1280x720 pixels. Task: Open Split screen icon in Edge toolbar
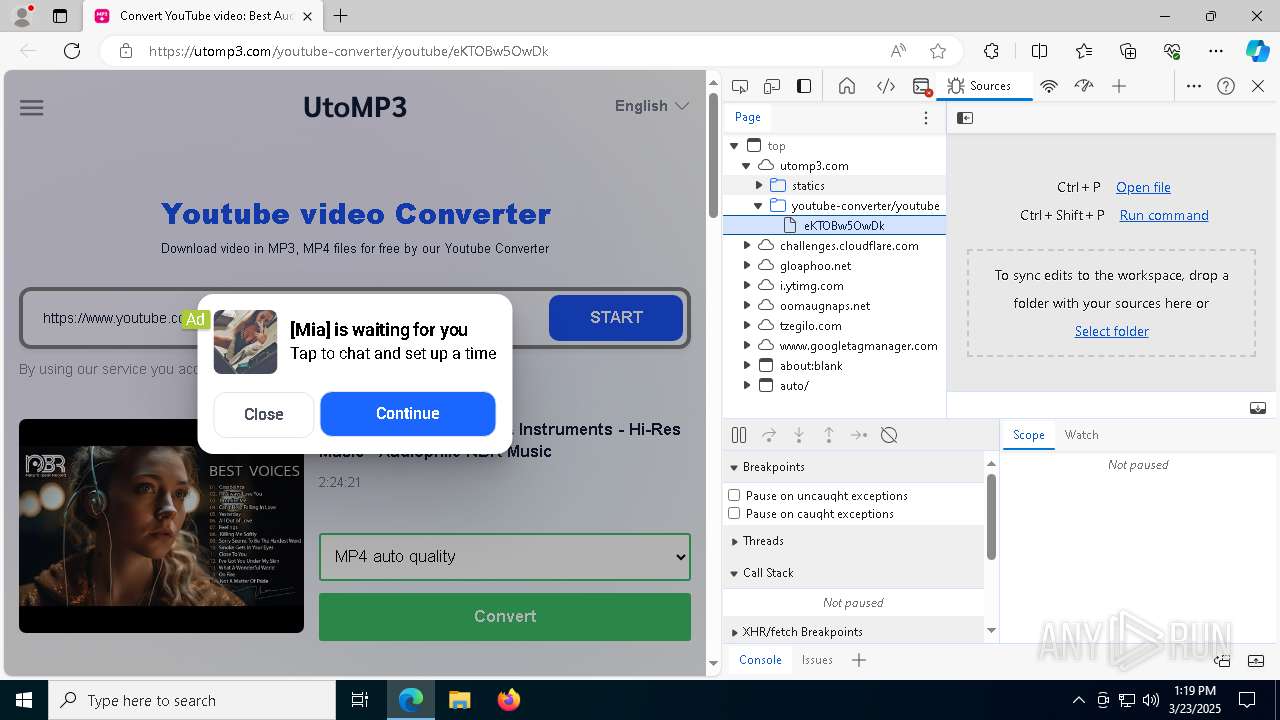1039,51
